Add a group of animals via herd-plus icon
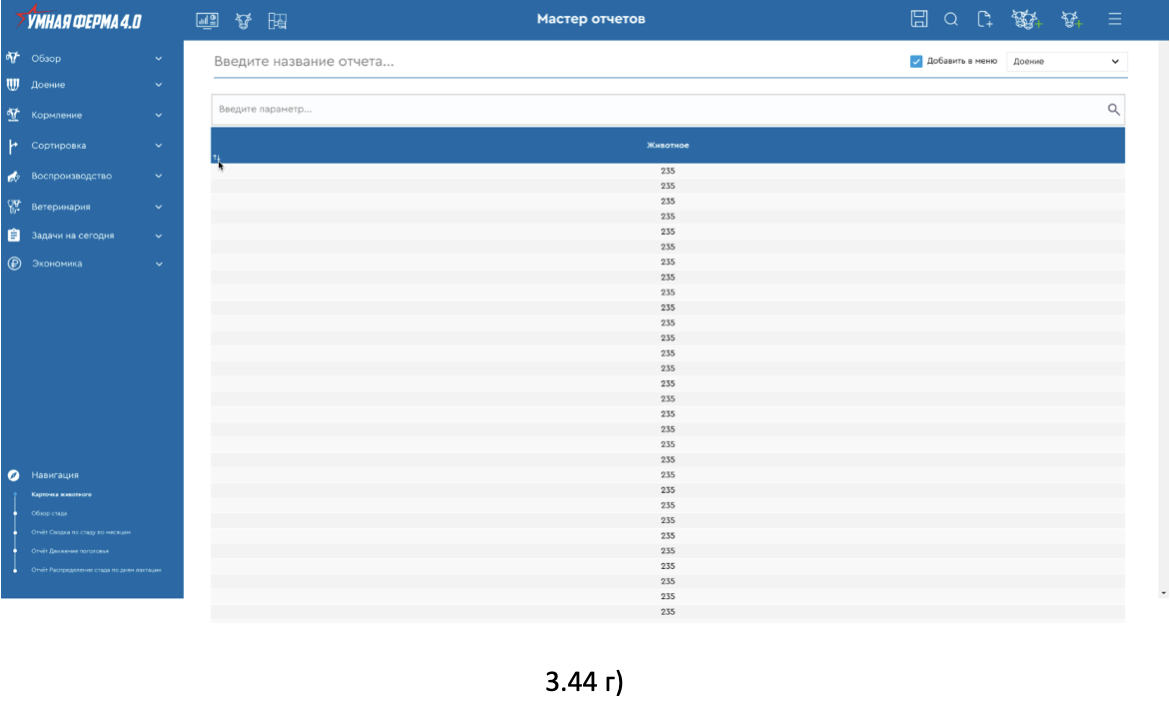1170x722 pixels. [x=1027, y=19]
